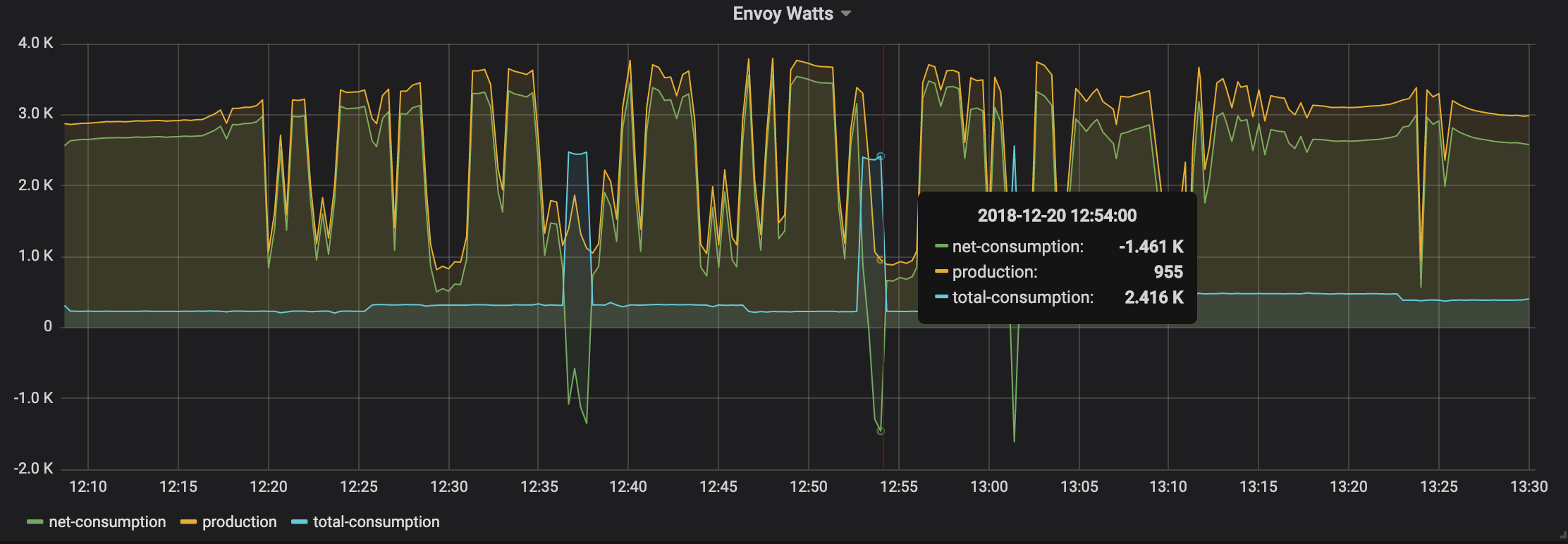The image size is (1568, 544).
Task: Click the 1.0 K y-axis label
Action: pyautogui.click(x=35, y=256)
